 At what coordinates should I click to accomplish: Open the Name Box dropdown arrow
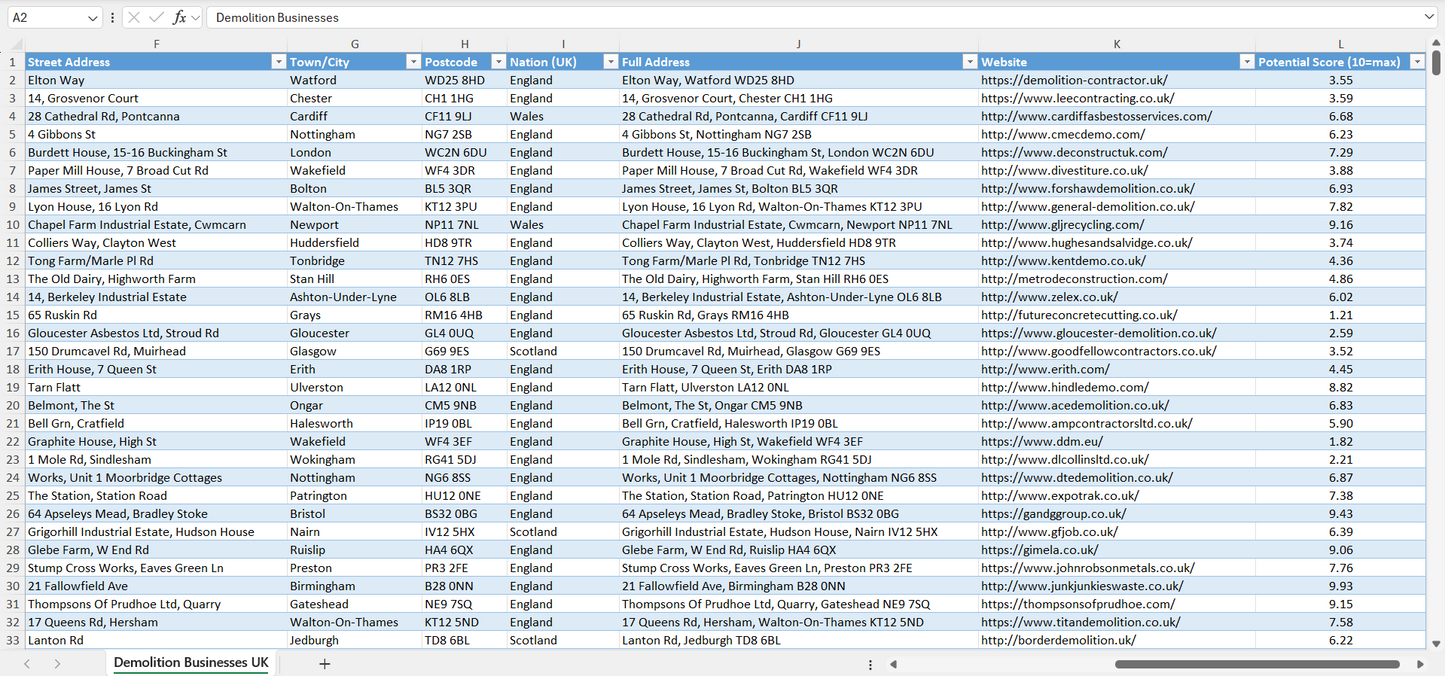tap(93, 17)
